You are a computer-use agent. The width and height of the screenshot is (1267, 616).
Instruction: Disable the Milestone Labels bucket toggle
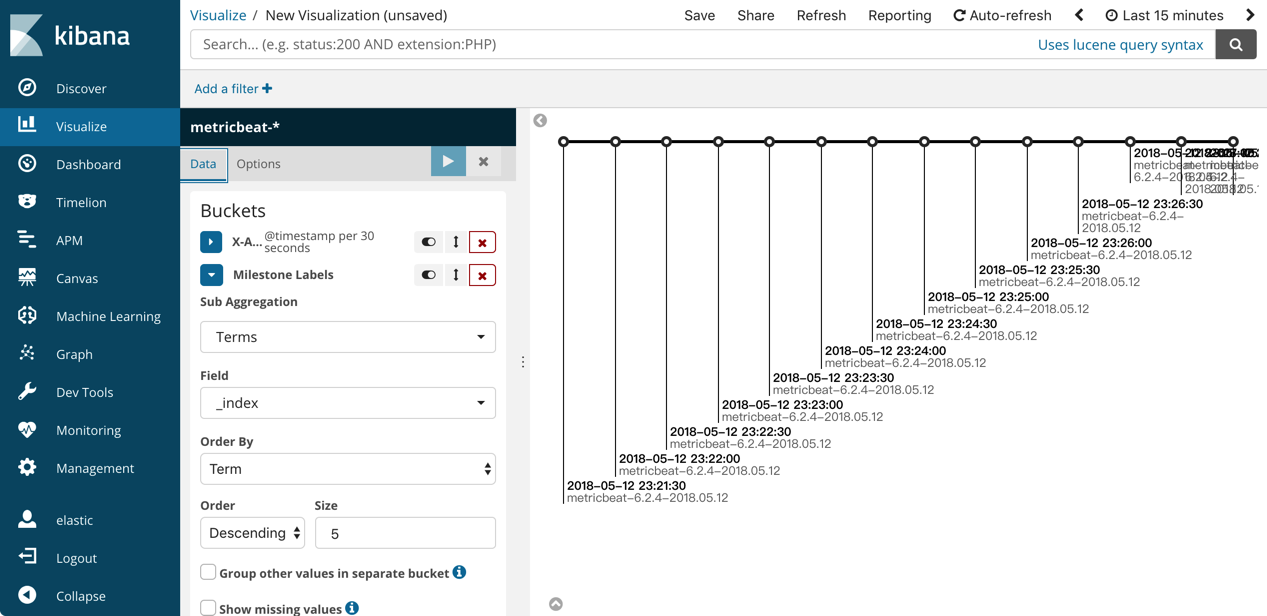pos(428,275)
